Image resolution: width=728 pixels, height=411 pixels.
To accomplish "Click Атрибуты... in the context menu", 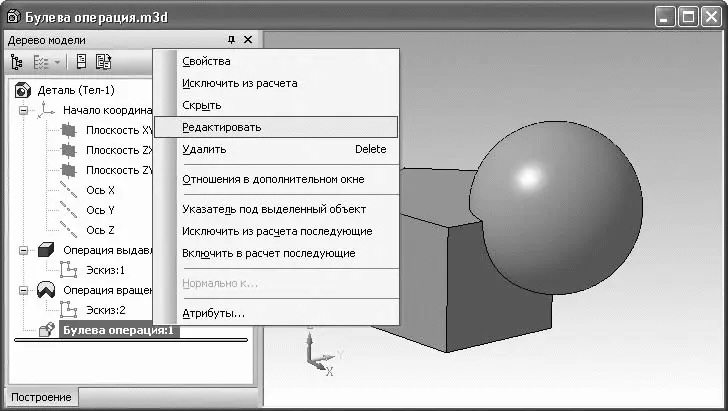I will click(x=213, y=313).
